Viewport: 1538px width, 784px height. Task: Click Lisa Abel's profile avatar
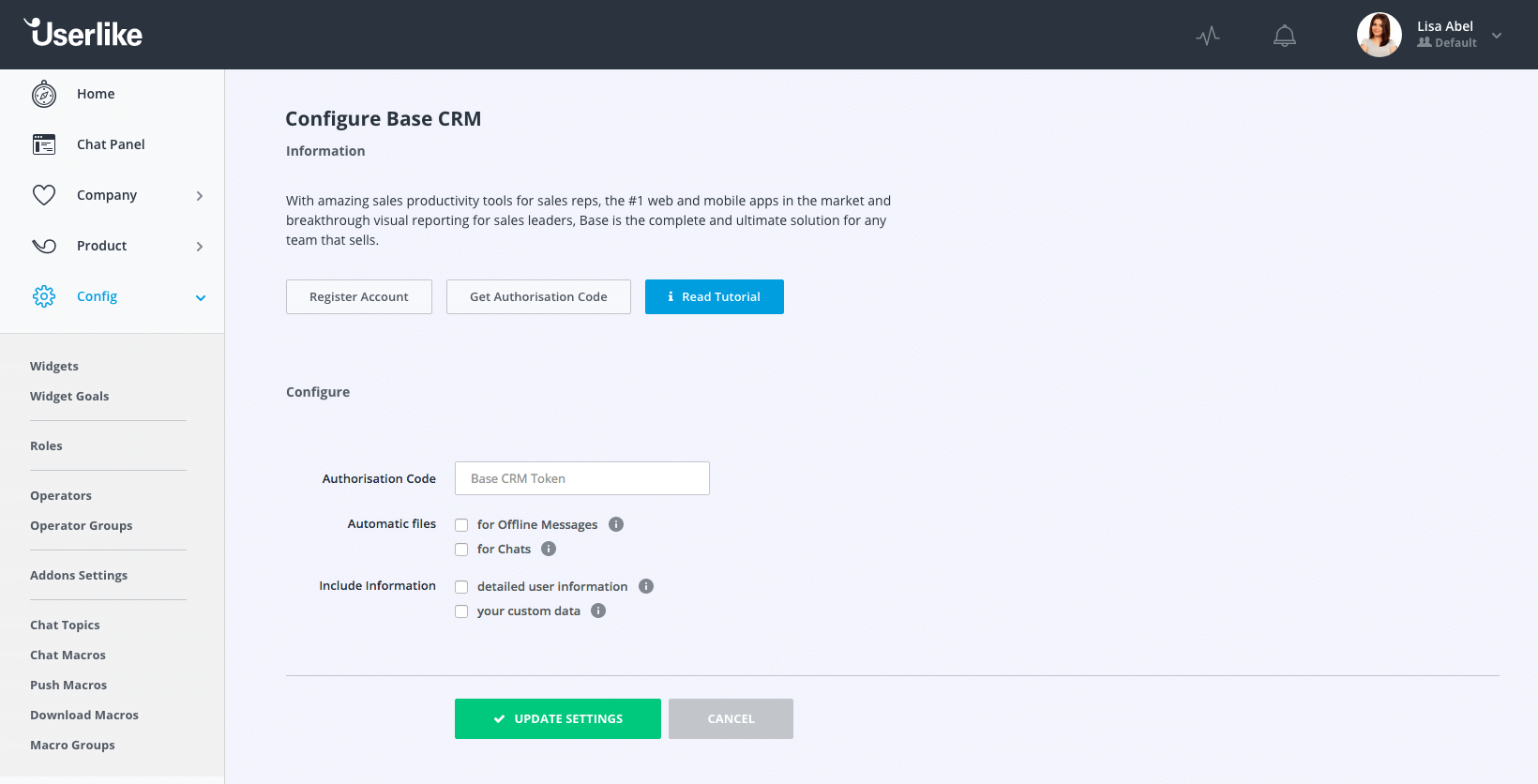(x=1380, y=35)
